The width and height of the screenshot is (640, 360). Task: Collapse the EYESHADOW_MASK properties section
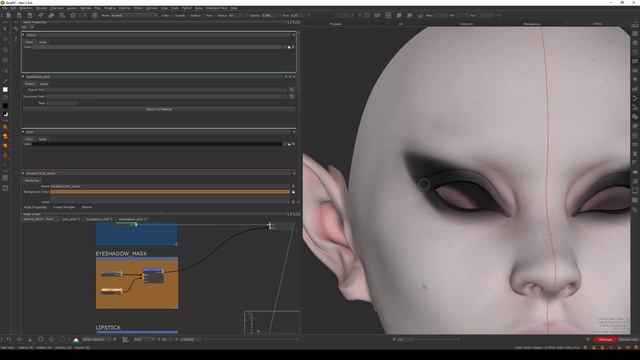23,173
